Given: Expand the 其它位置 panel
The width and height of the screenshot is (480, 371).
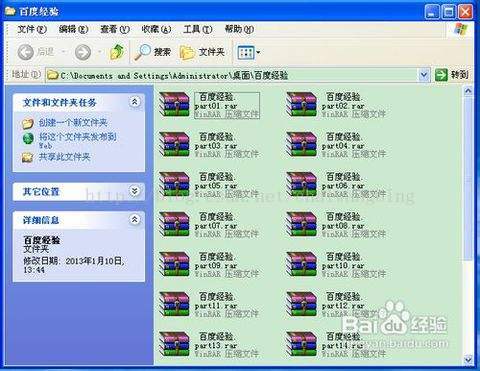Looking at the screenshot, I should pyautogui.click(x=134, y=191).
